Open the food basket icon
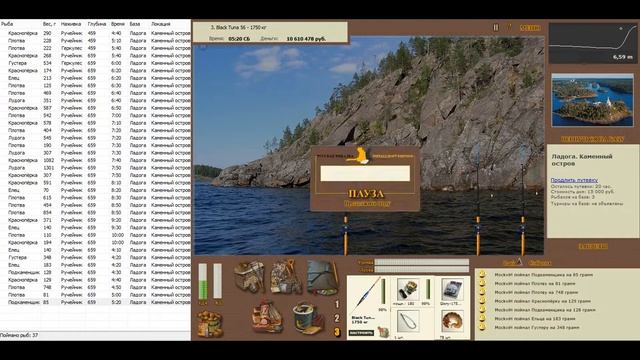 267,317
